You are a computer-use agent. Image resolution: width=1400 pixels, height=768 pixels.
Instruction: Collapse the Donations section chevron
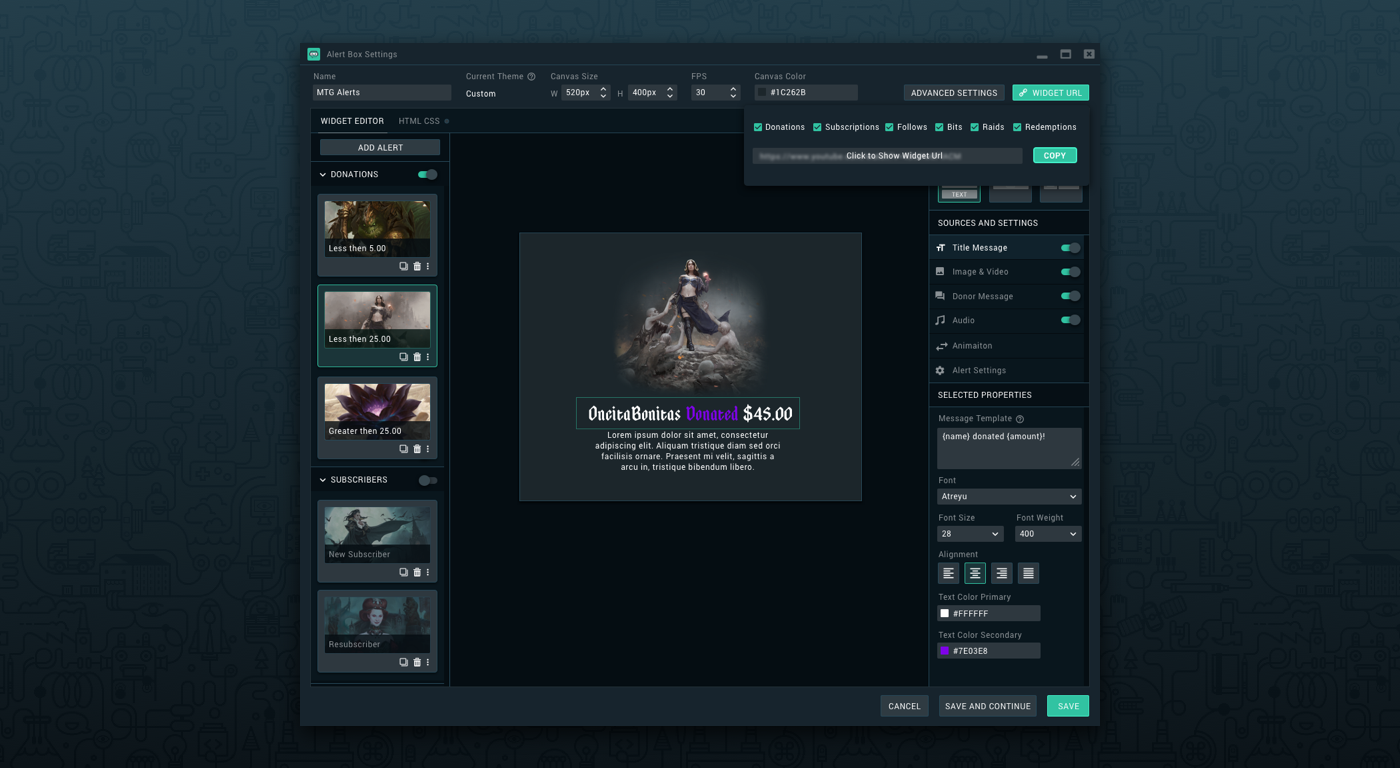tap(323, 175)
